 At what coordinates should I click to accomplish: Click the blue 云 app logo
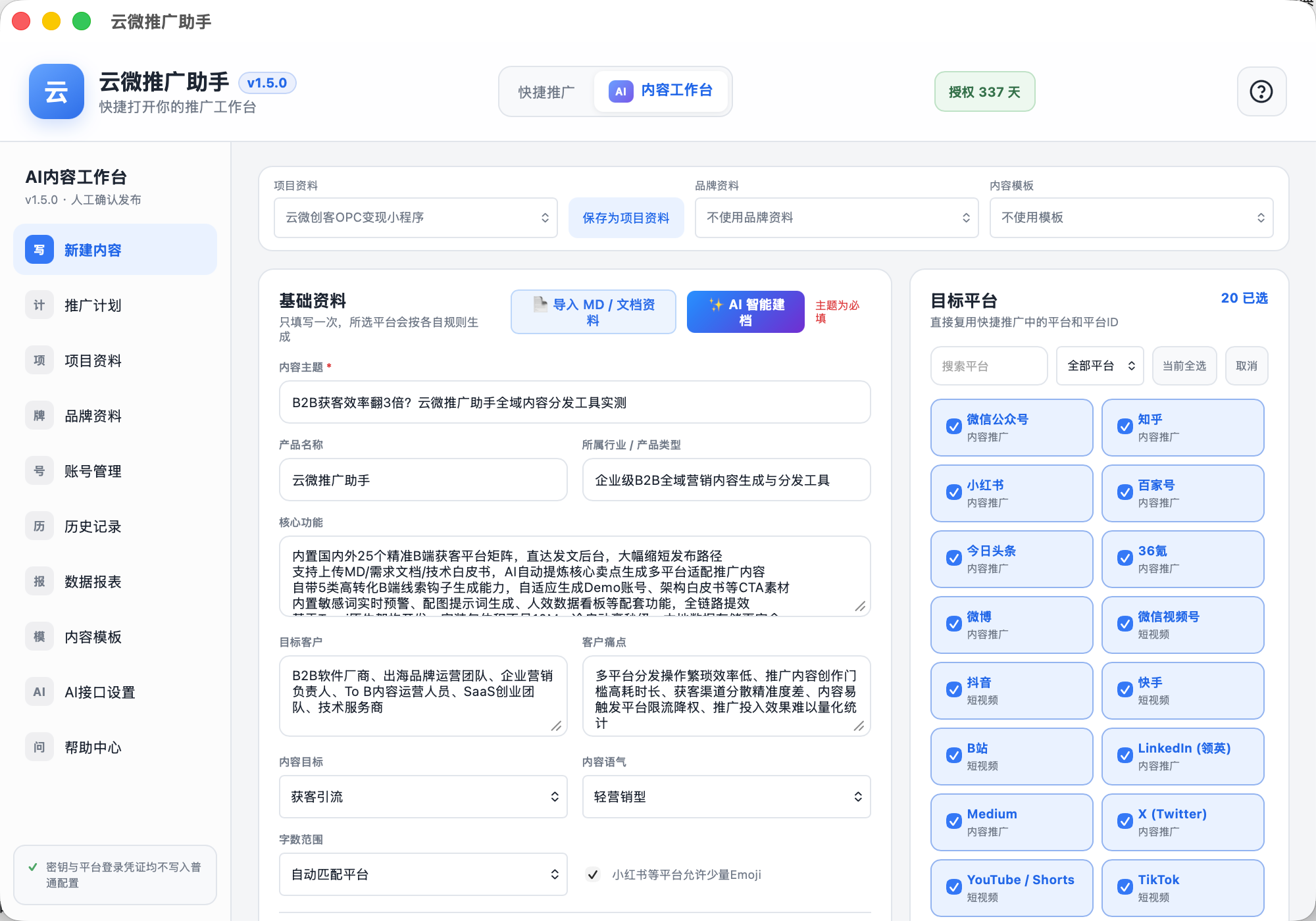coord(57,91)
